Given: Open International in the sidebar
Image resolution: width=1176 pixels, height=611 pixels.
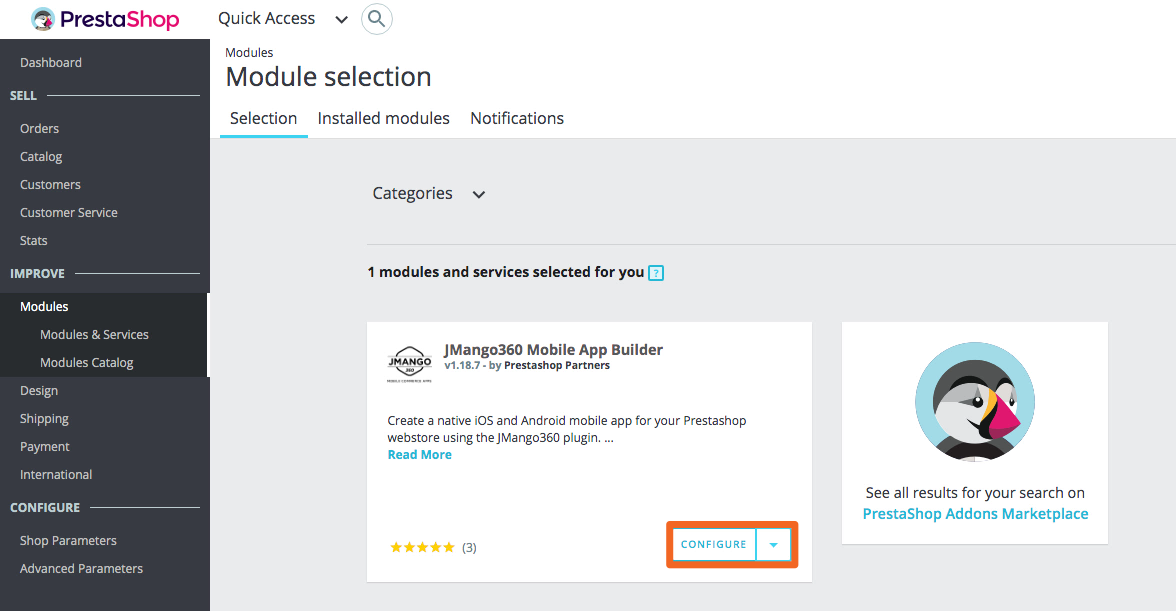Looking at the screenshot, I should point(56,475).
